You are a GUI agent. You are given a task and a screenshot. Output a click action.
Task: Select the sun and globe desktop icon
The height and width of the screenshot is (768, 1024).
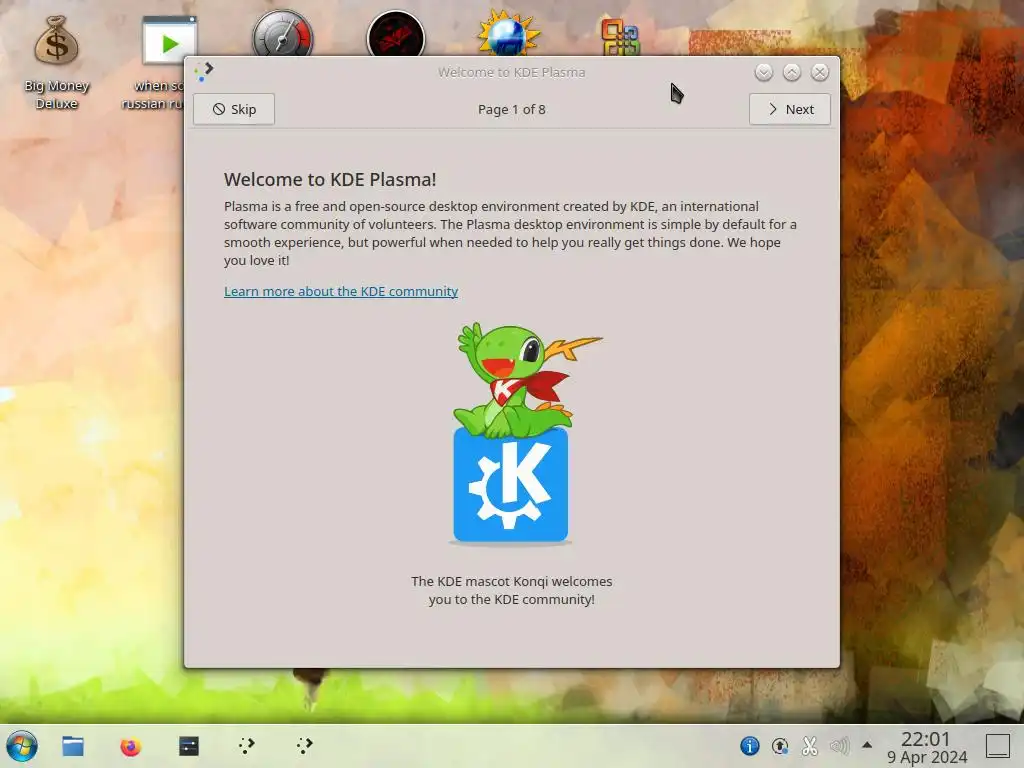click(x=508, y=34)
